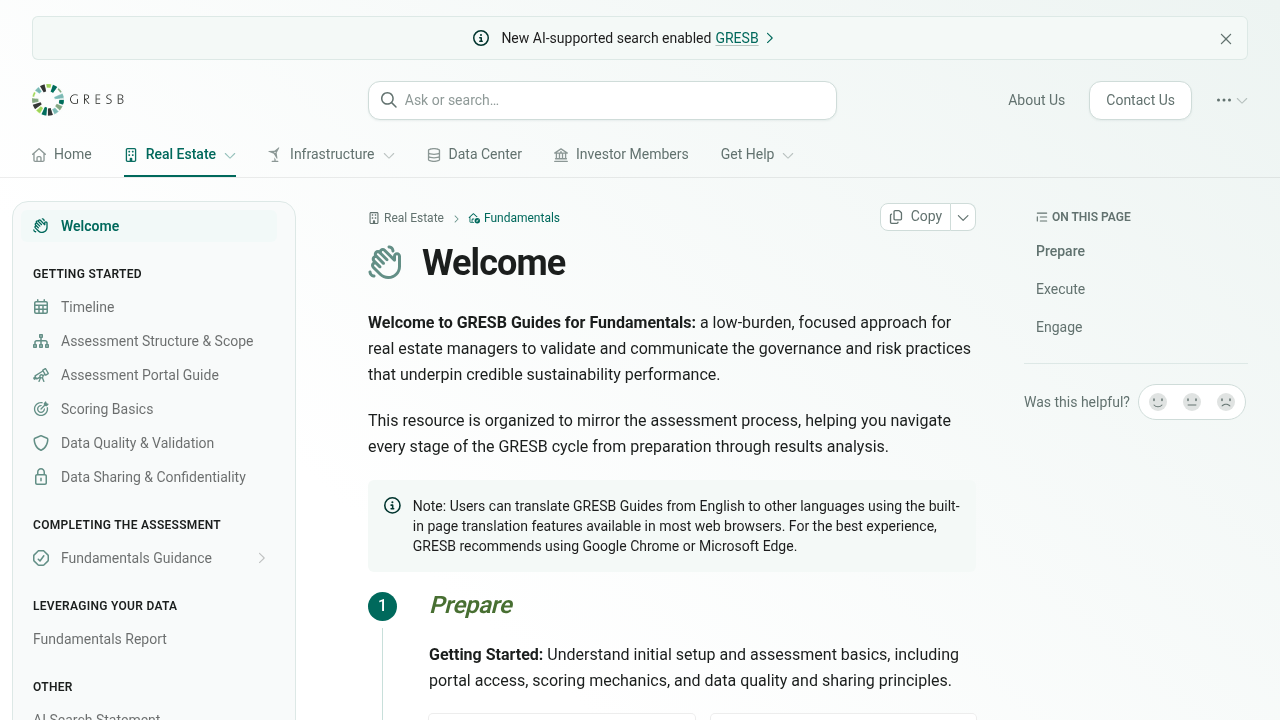Click the Assessment Portal Guide telescope icon

(41, 375)
